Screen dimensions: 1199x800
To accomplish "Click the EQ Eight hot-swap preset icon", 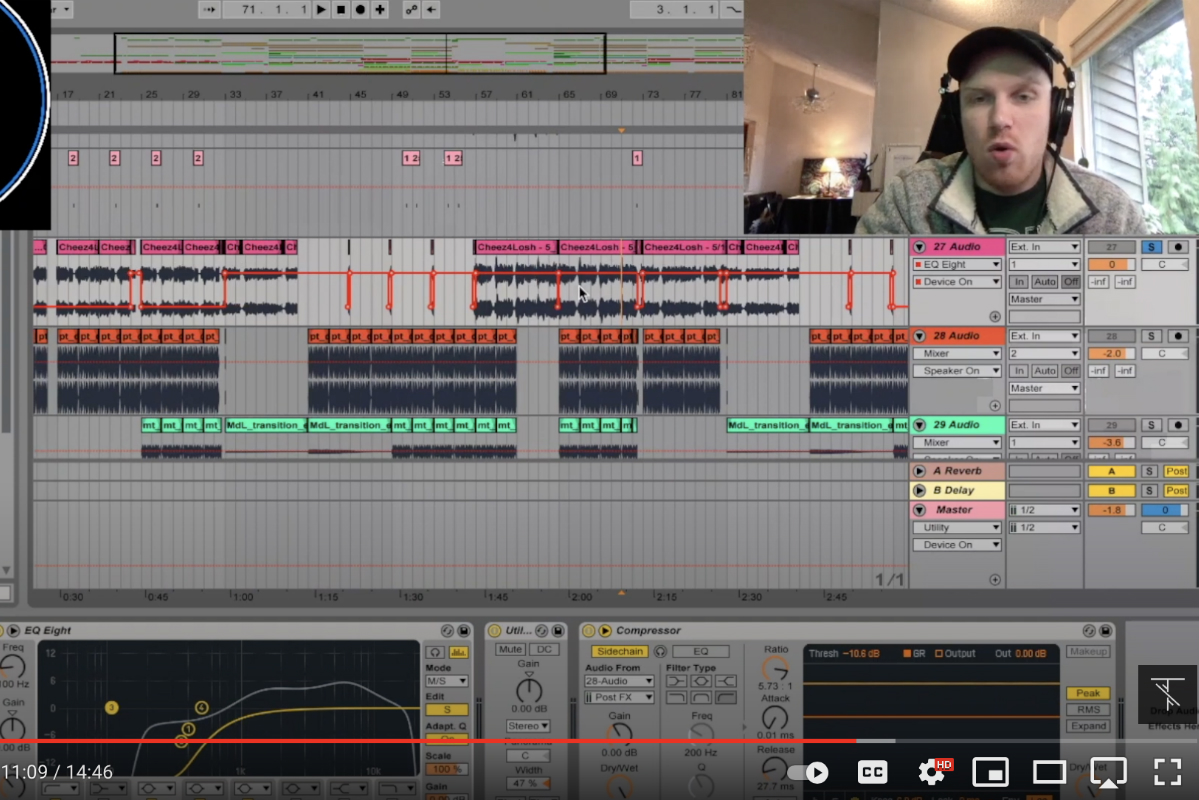I will pos(447,630).
